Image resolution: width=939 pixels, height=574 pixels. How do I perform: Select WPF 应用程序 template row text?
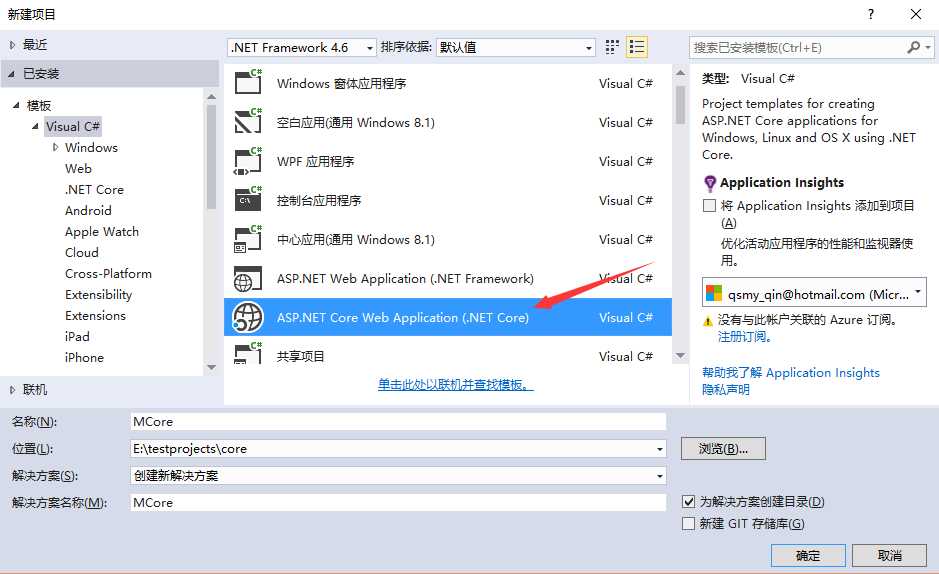[x=316, y=162]
